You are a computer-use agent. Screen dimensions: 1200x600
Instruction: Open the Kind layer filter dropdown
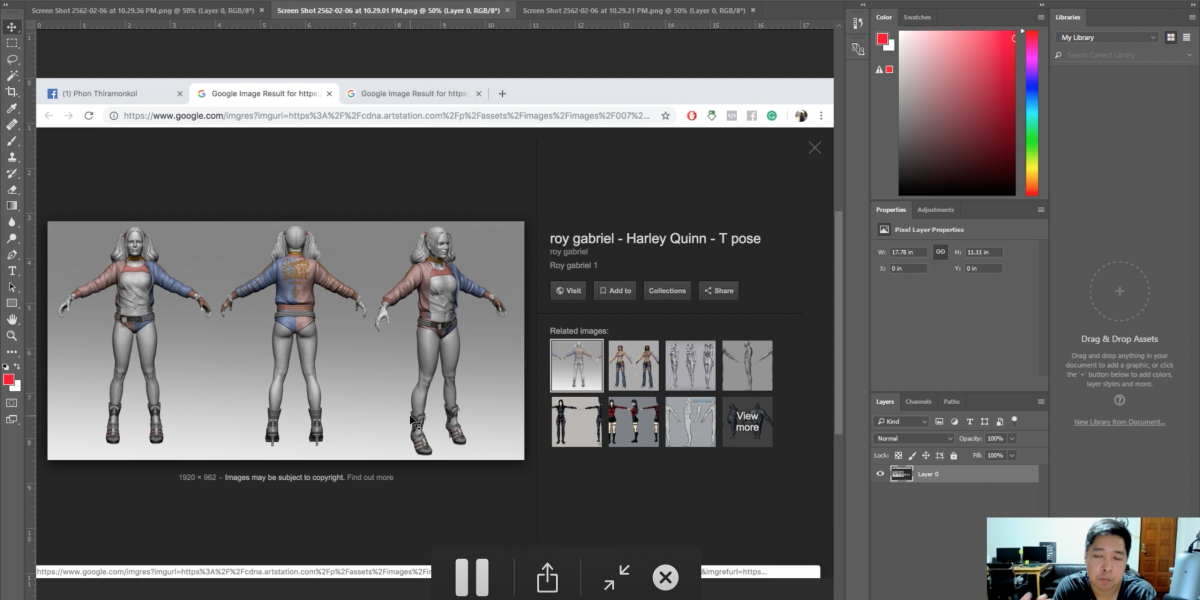tap(901, 422)
